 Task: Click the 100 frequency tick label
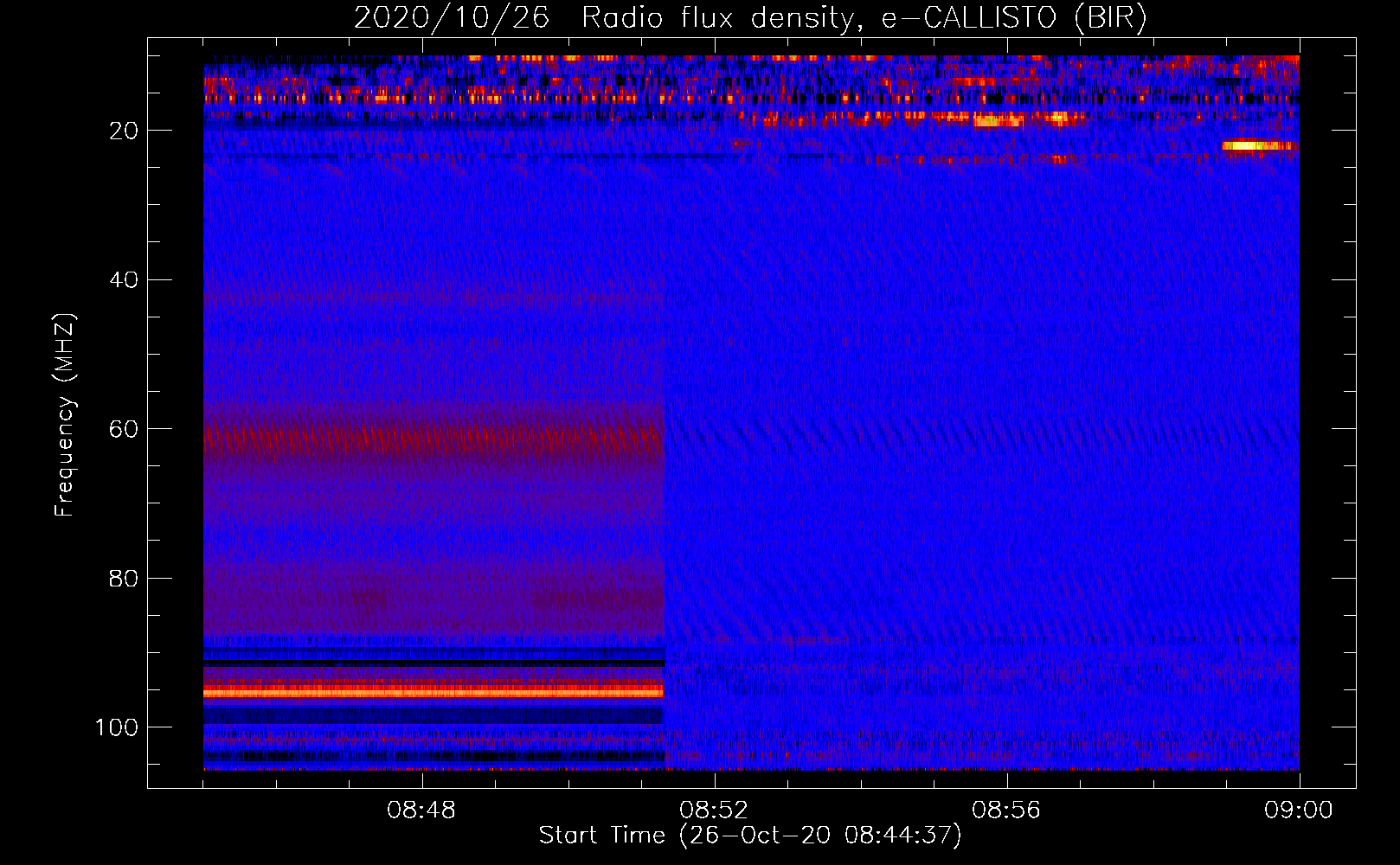pyautogui.click(x=117, y=727)
